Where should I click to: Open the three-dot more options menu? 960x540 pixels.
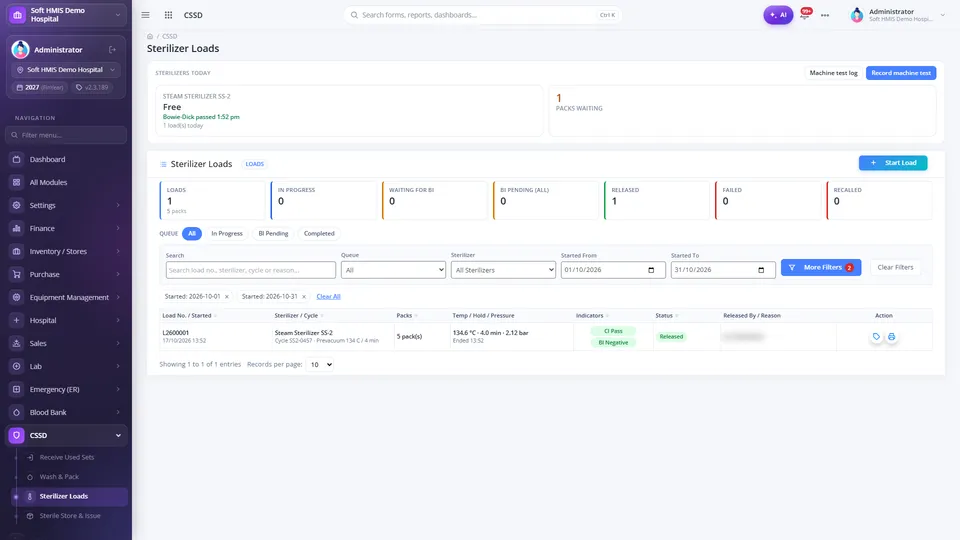click(825, 15)
